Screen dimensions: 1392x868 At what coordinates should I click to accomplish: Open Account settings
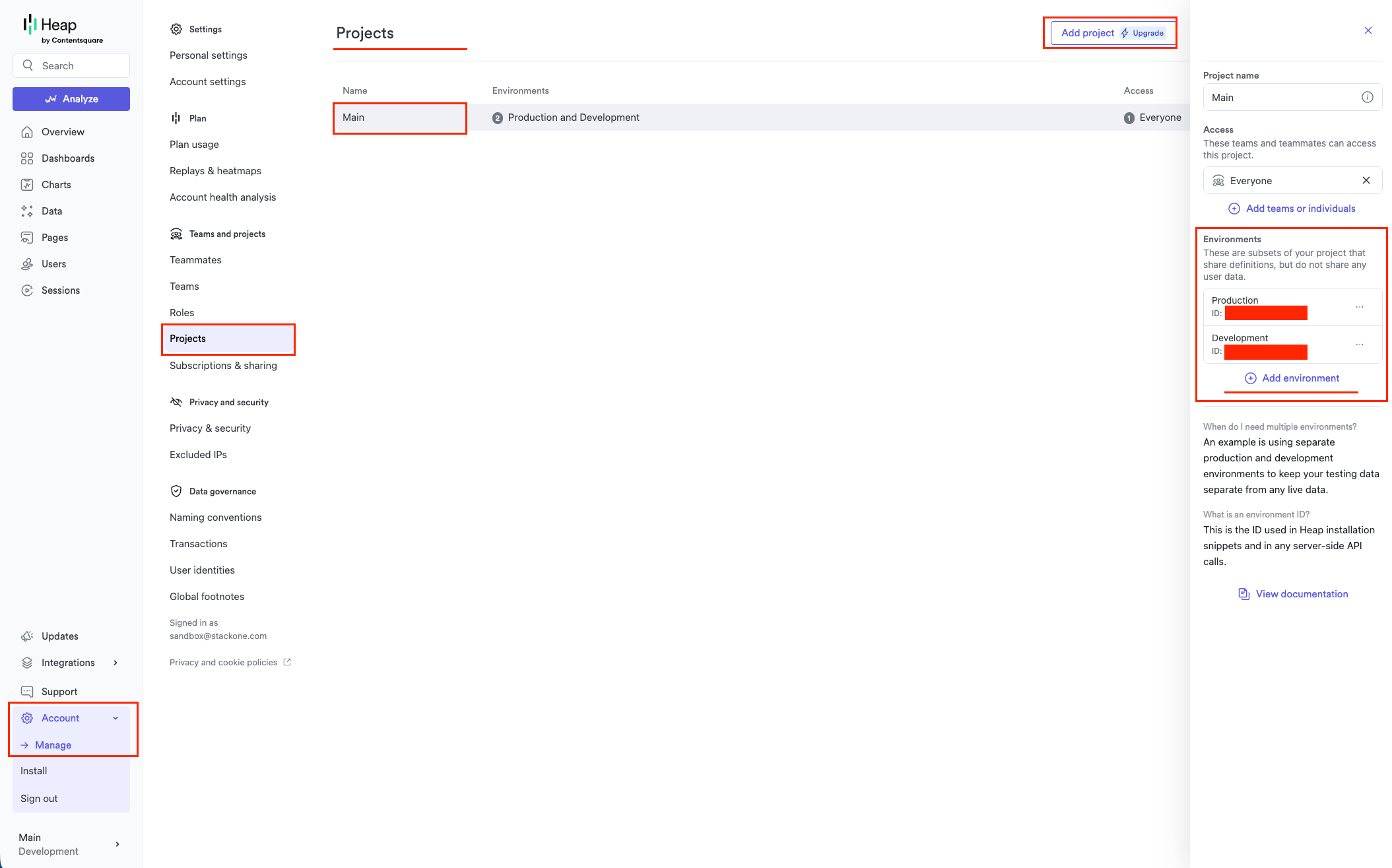pos(208,82)
